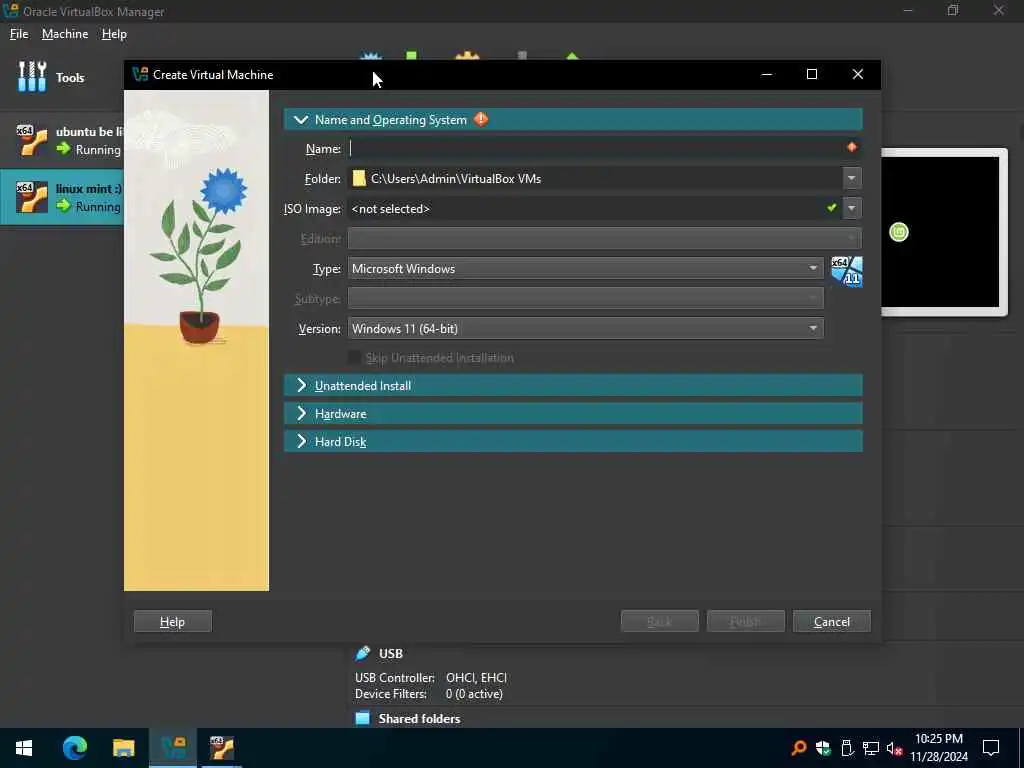Click the linux mint VM preview thumbnail
Screen dimensions: 1024x768
(x=940, y=232)
